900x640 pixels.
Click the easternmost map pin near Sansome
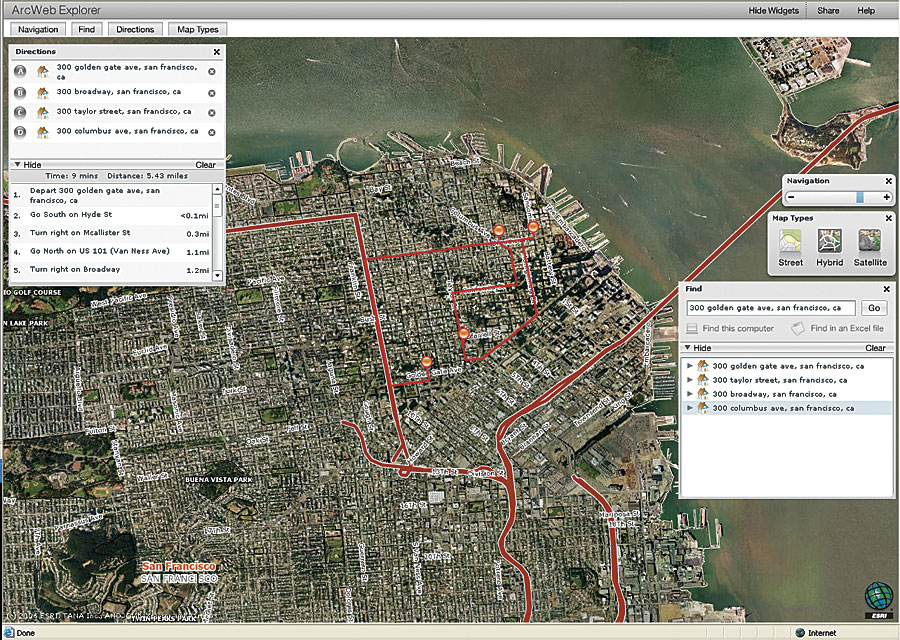tap(533, 227)
